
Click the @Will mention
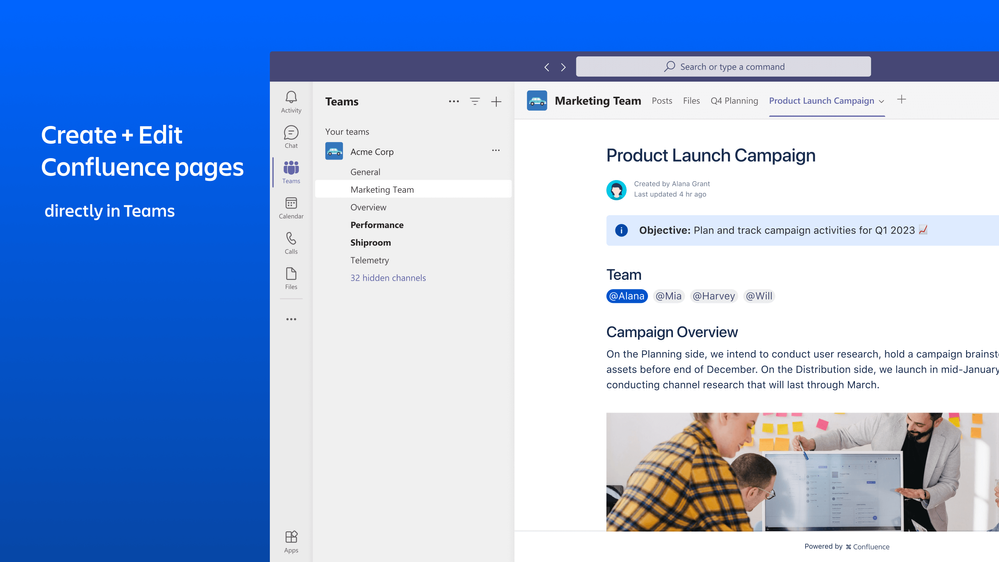[x=759, y=296]
